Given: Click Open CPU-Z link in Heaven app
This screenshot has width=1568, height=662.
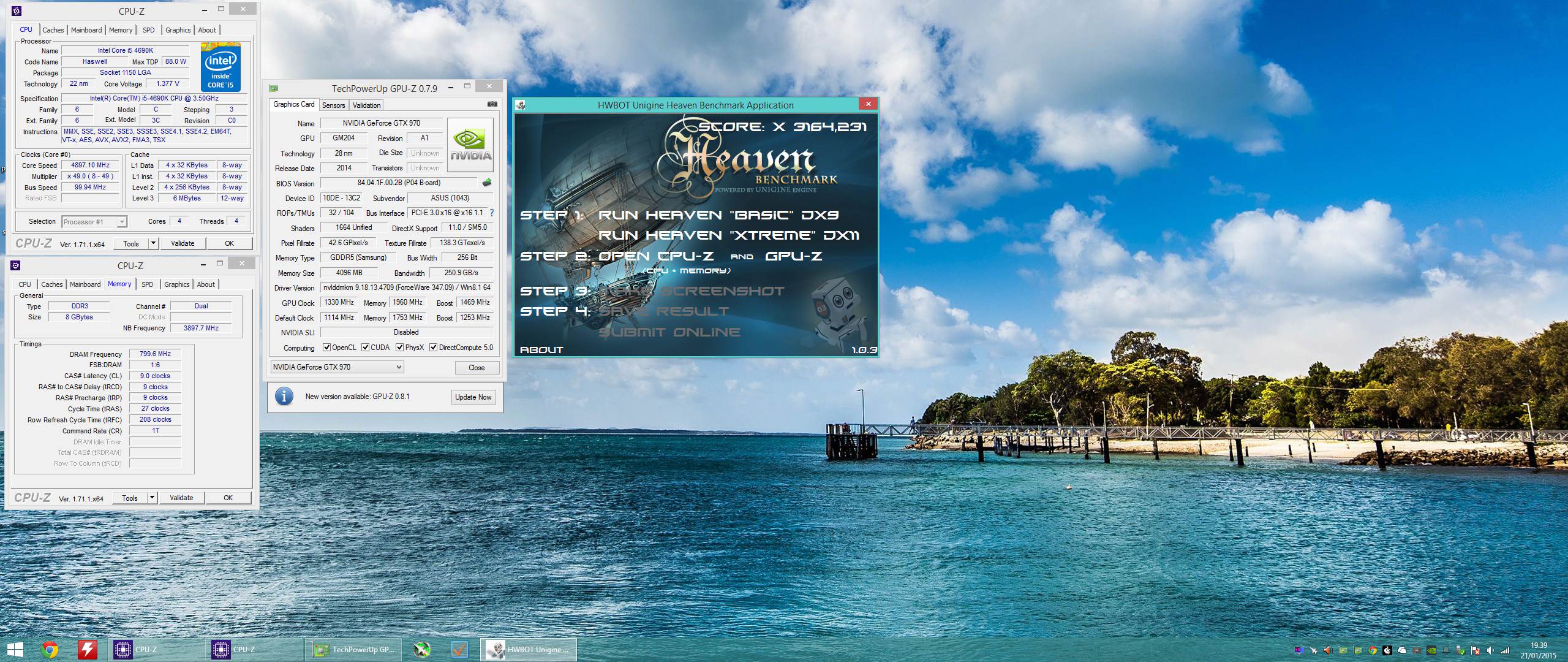Looking at the screenshot, I should tap(656, 256).
